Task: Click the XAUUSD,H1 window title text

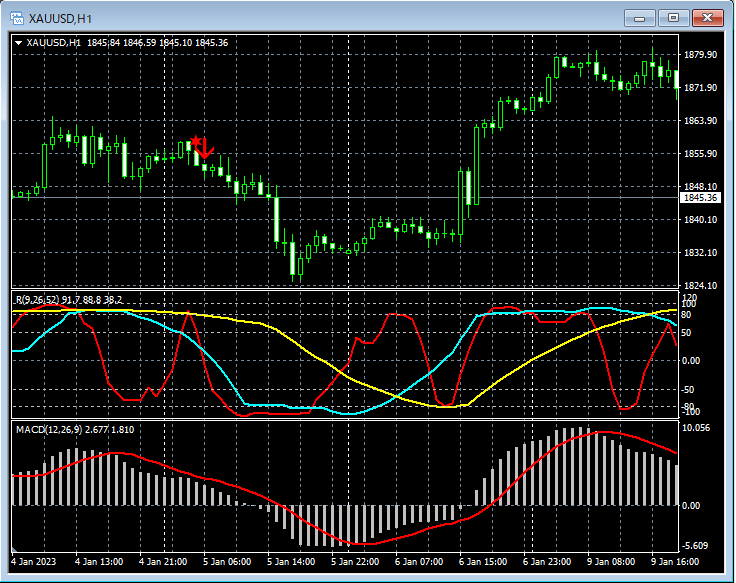Action: click(x=60, y=19)
